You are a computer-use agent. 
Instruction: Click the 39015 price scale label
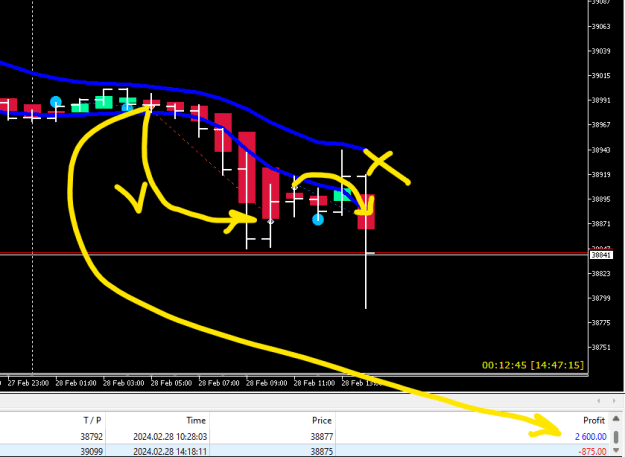601,76
